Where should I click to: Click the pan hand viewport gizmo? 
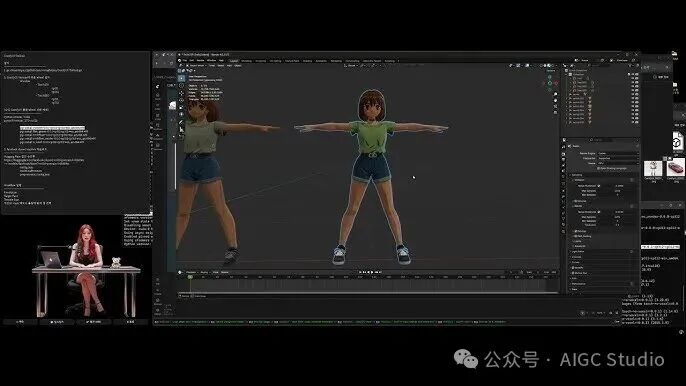(556, 101)
